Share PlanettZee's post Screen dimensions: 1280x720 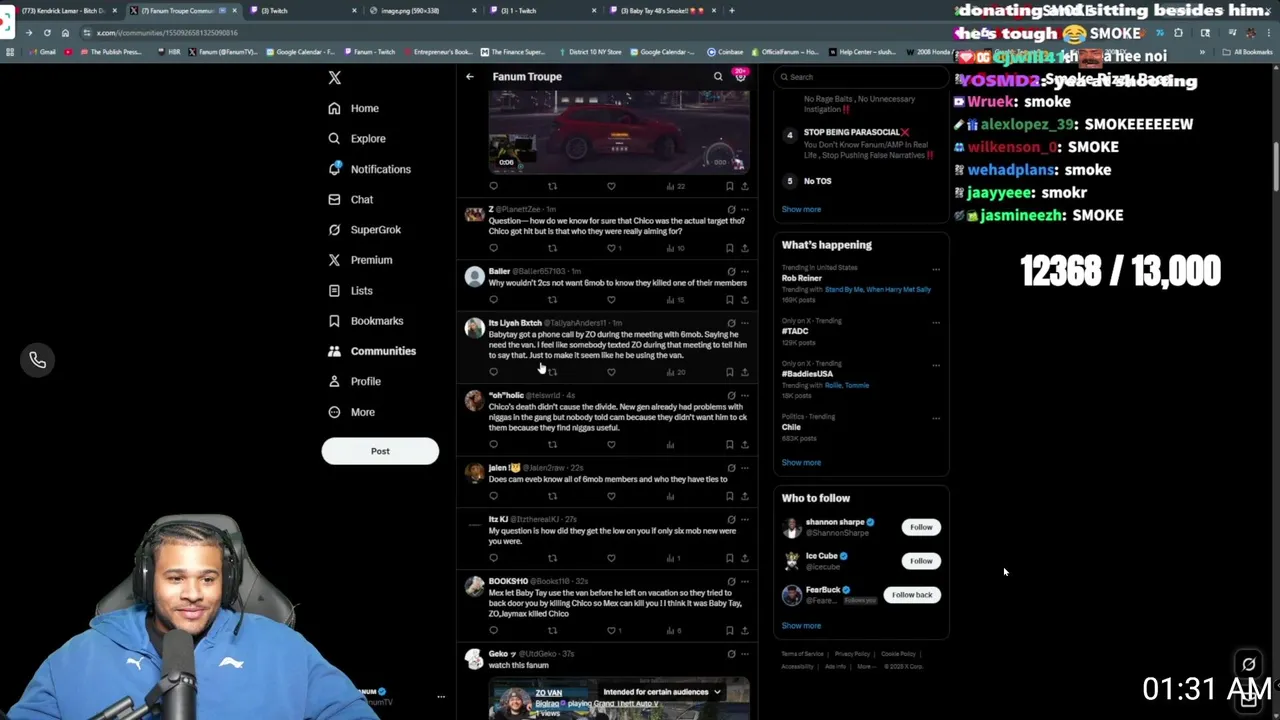744,248
